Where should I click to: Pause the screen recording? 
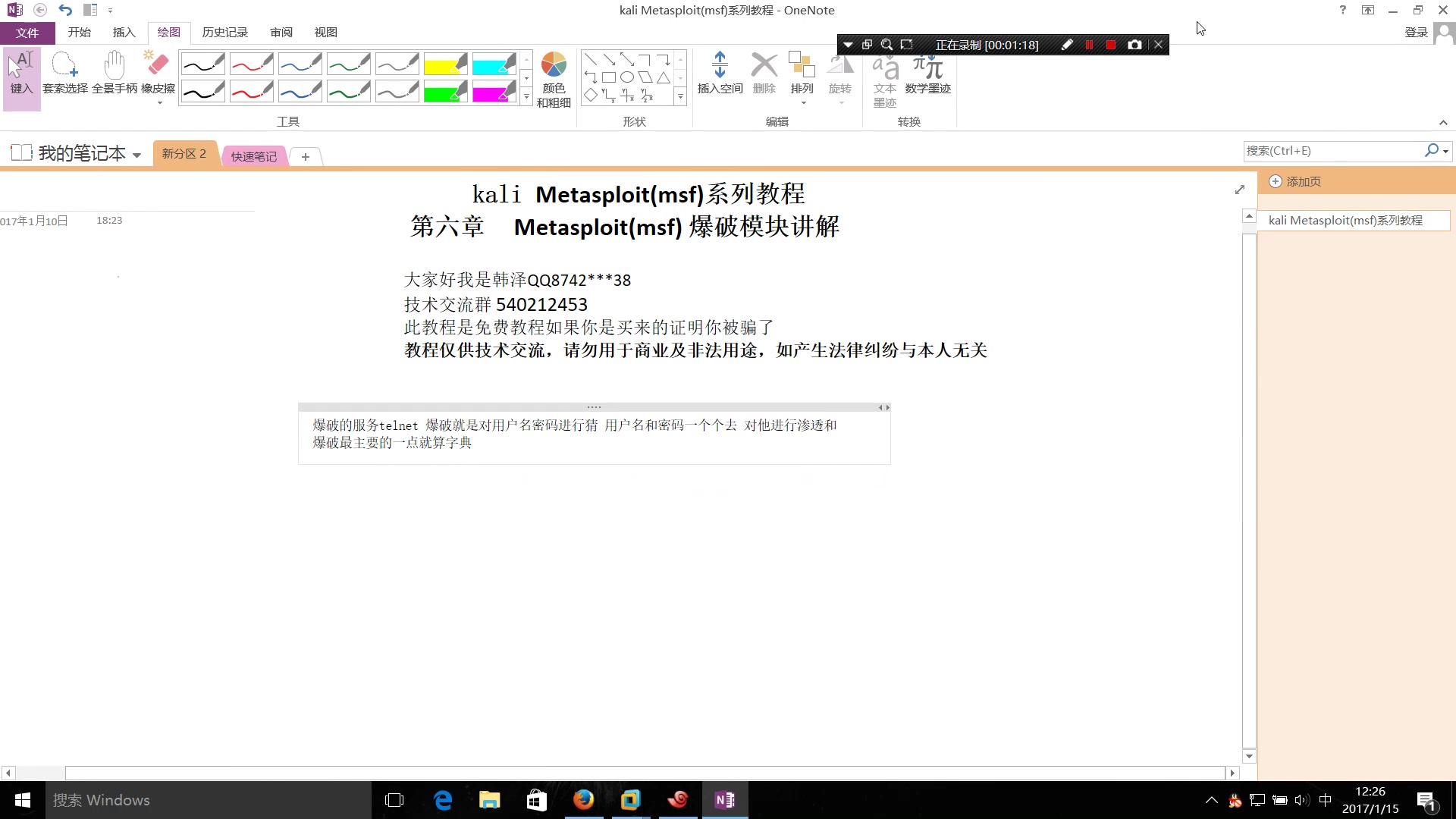point(1089,44)
